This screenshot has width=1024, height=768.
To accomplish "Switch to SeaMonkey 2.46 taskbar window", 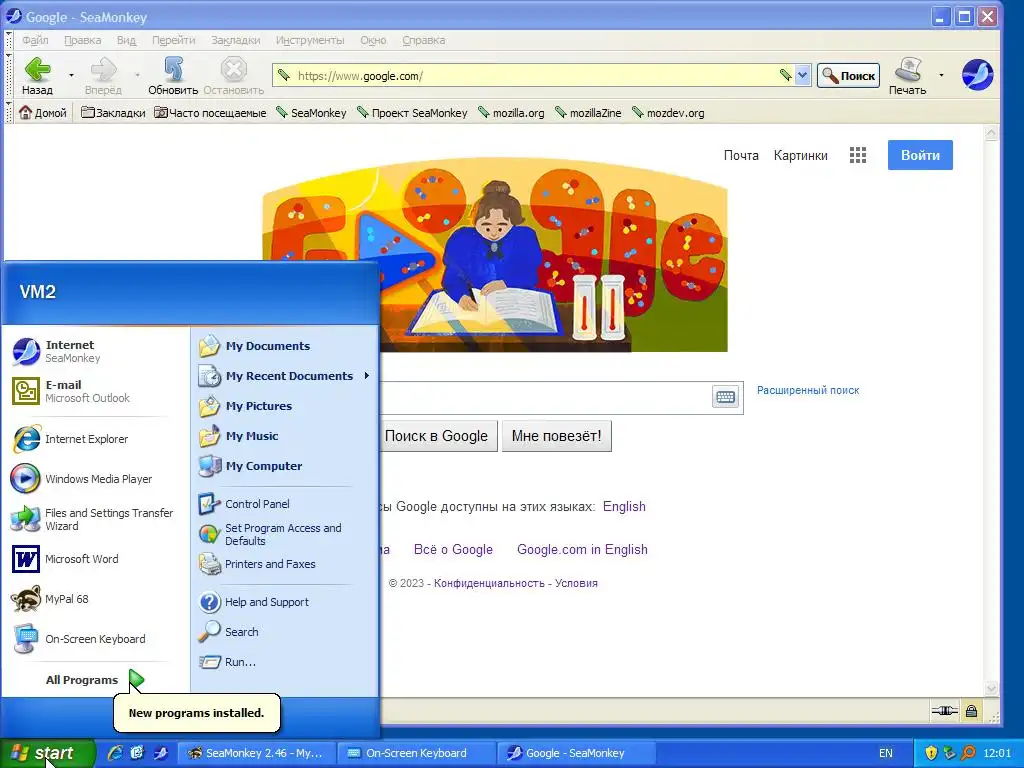I will (256, 753).
